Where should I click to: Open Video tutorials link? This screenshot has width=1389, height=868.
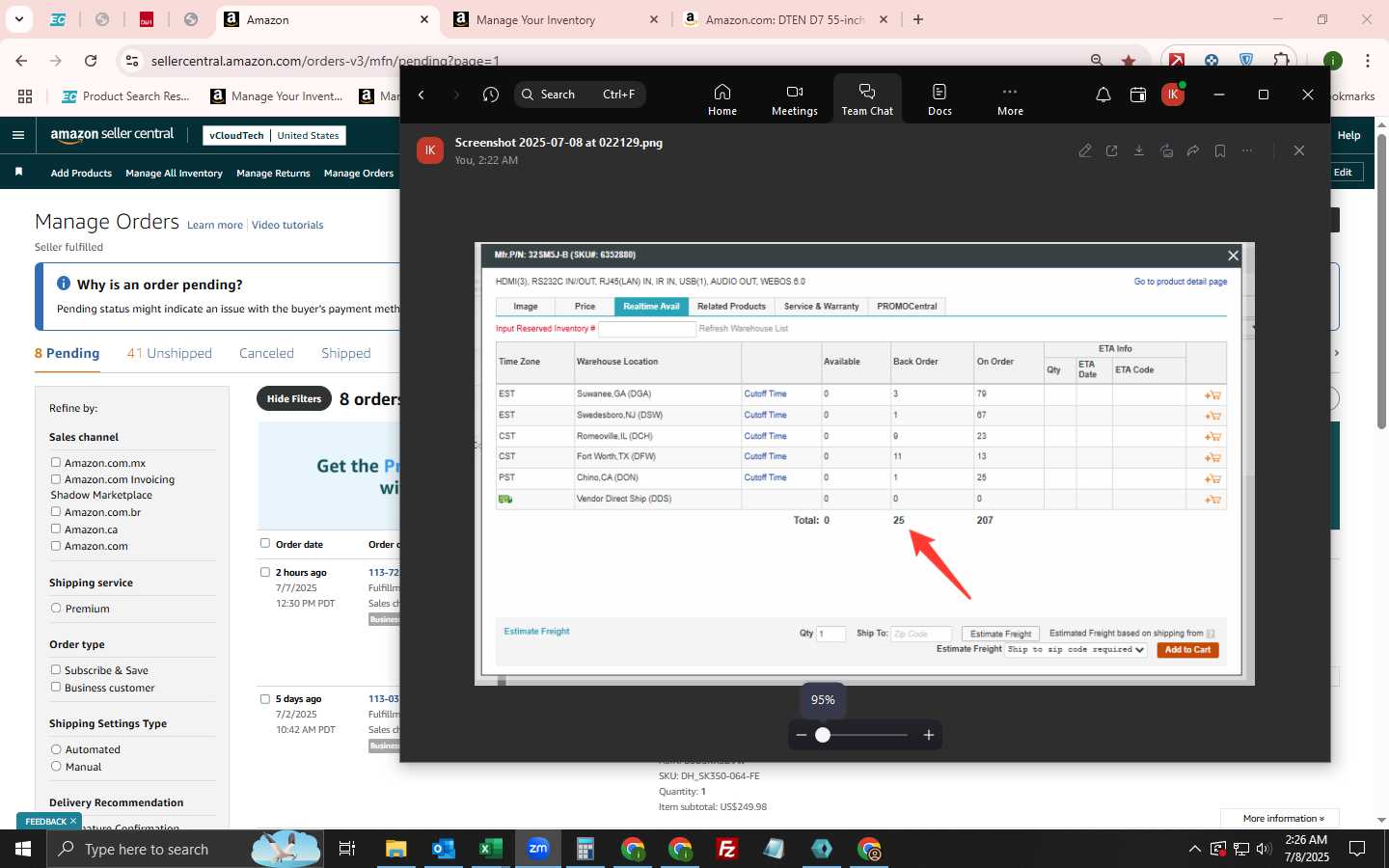(x=287, y=225)
